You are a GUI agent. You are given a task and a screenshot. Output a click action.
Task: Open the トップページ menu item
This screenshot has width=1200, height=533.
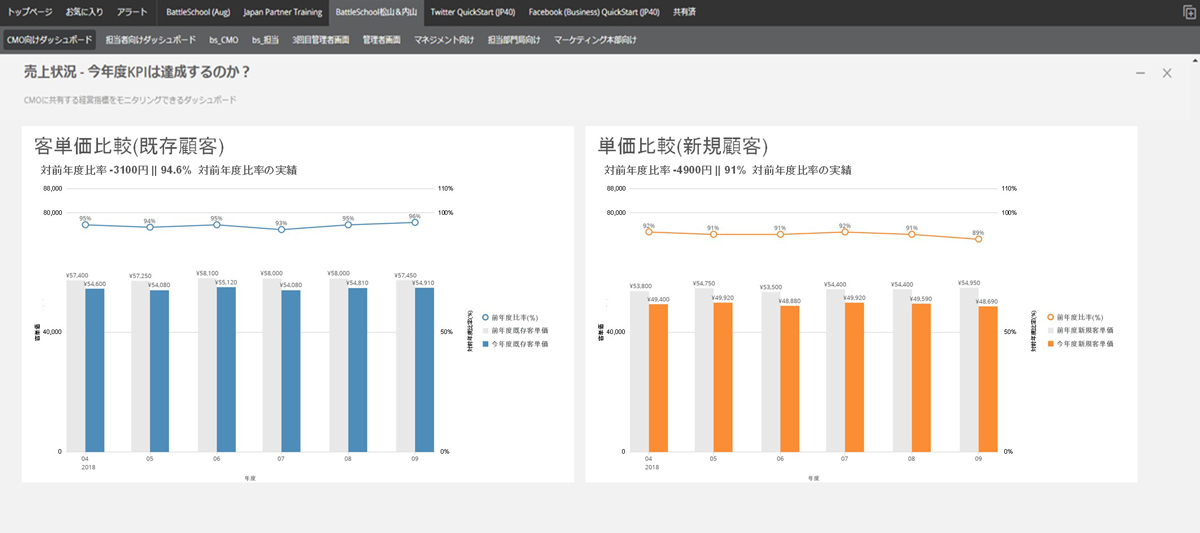tap(30, 13)
